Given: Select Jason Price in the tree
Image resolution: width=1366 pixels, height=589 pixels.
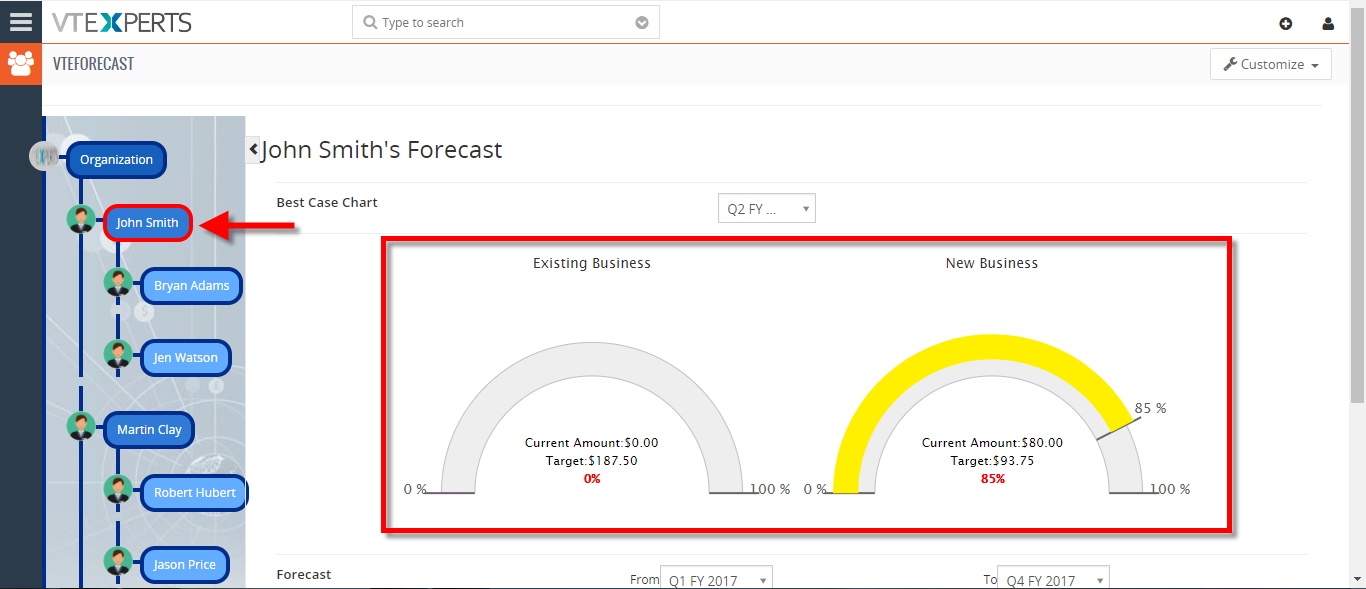Looking at the screenshot, I should [184, 565].
